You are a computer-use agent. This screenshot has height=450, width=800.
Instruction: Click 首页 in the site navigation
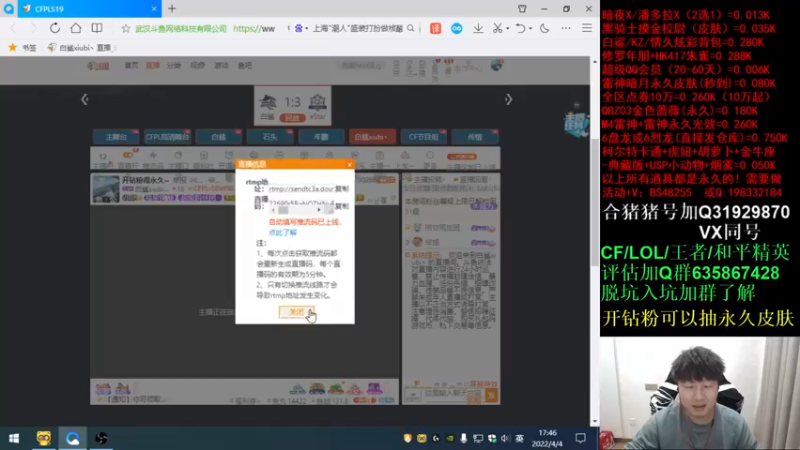(x=132, y=65)
